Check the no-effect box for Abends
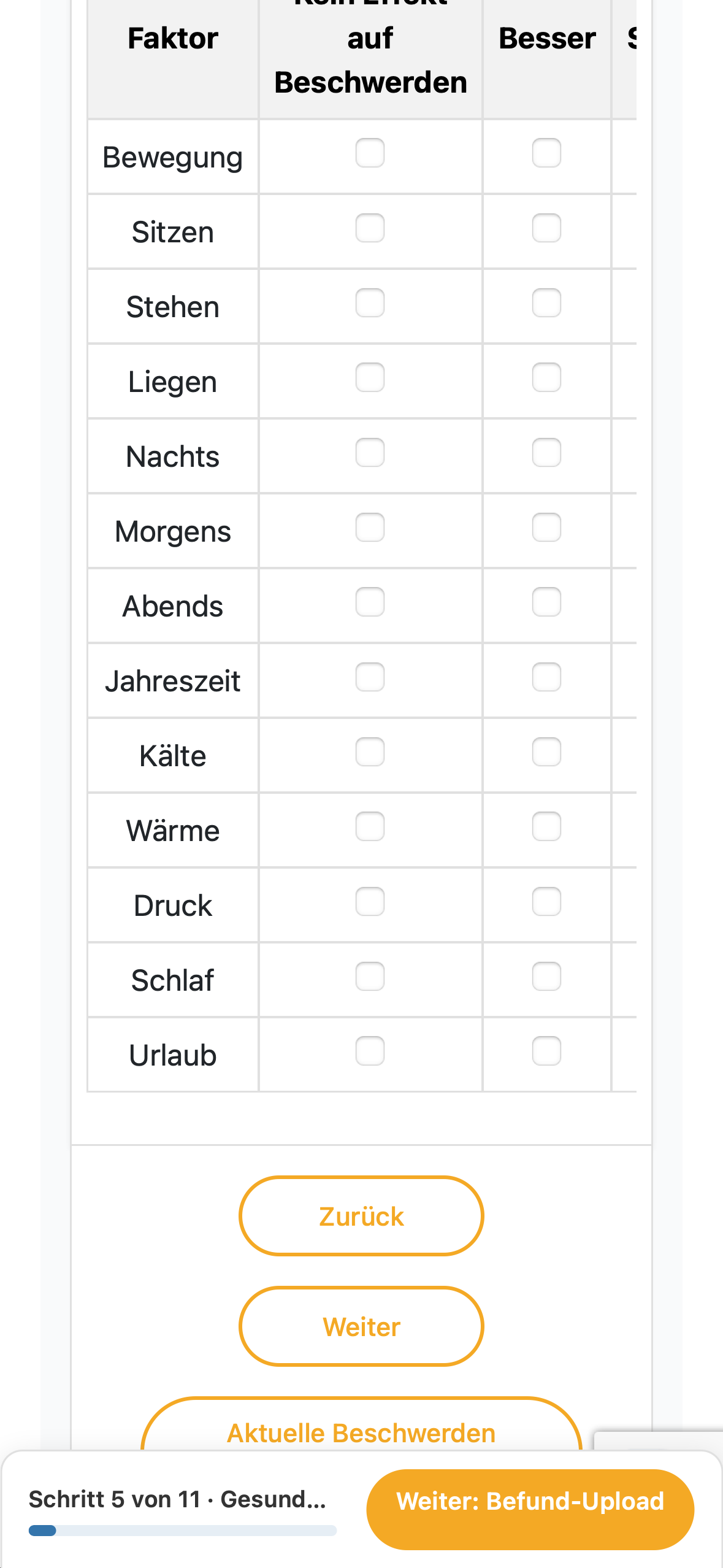 [x=370, y=602]
